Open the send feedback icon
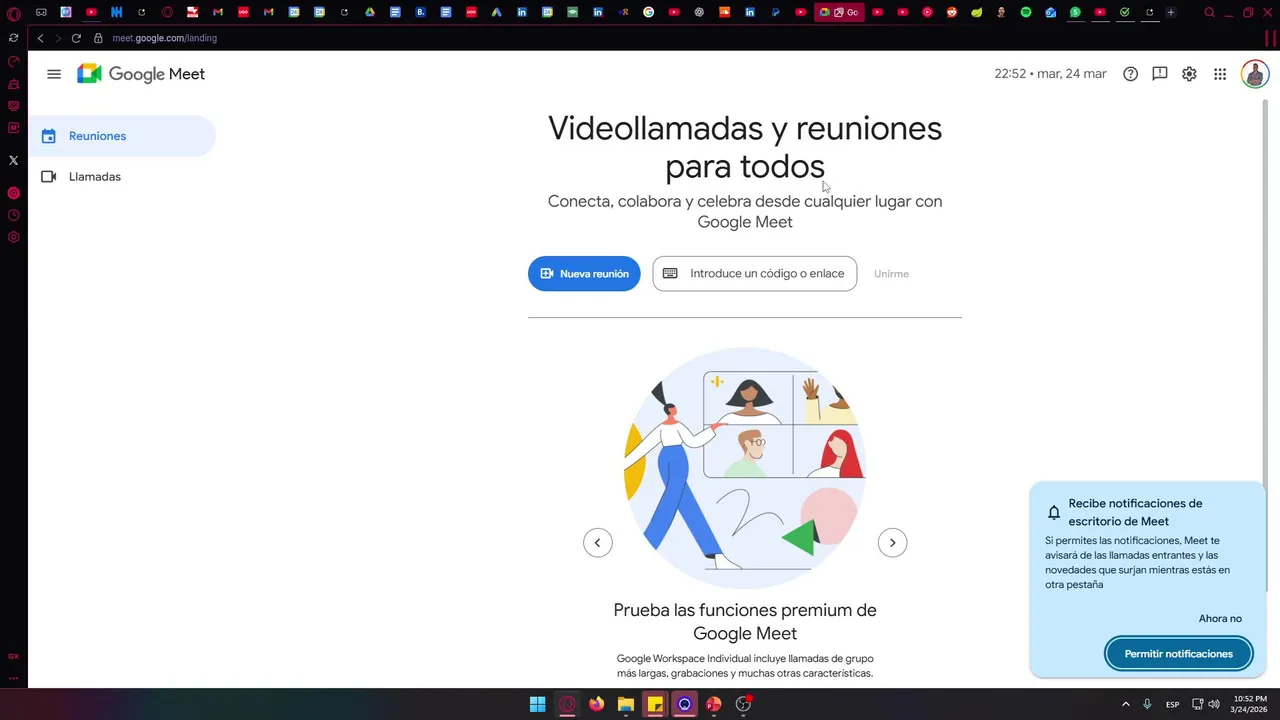The width and height of the screenshot is (1280, 720). pos(1160,74)
